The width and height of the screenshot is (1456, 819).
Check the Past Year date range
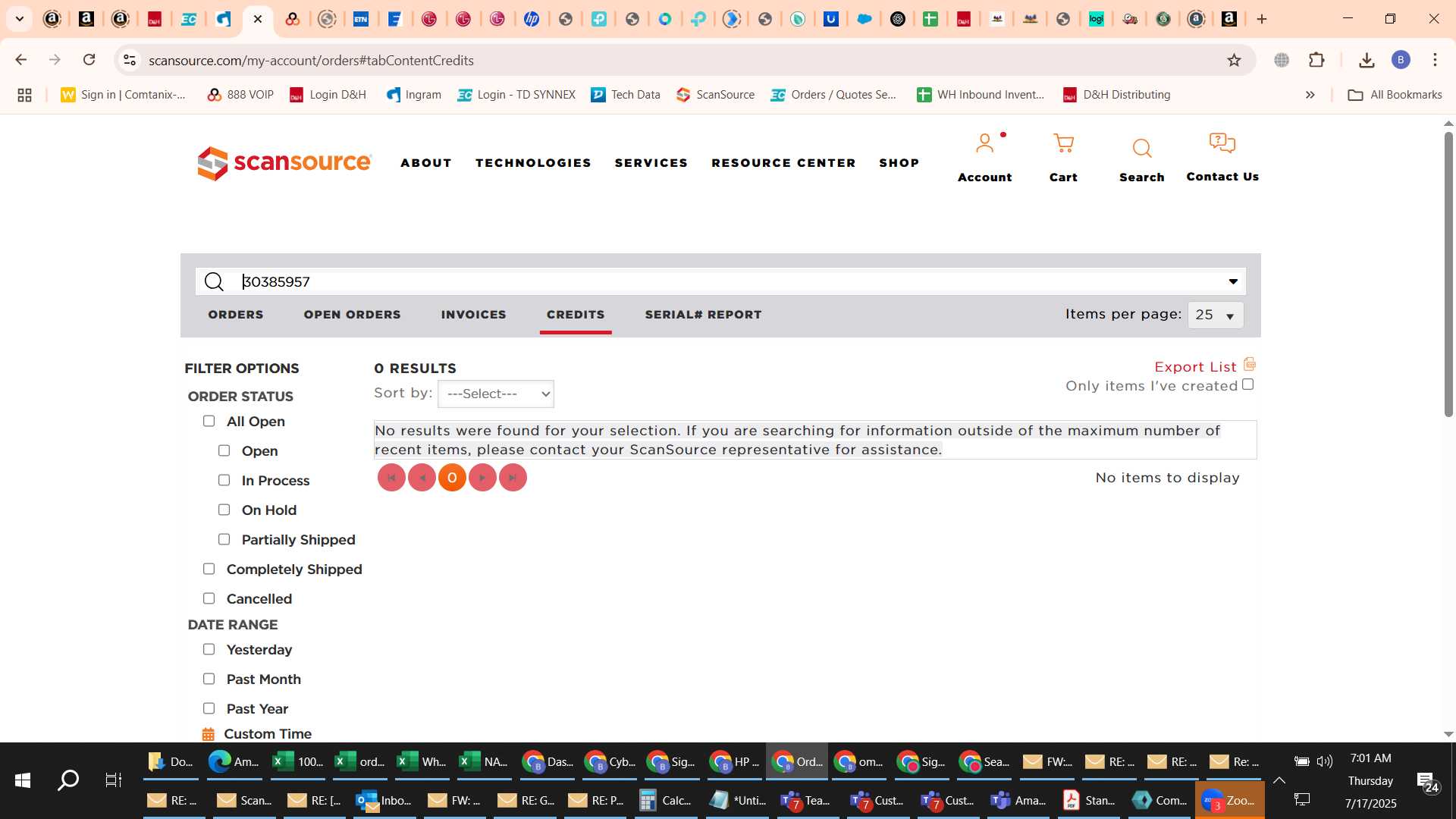(209, 708)
